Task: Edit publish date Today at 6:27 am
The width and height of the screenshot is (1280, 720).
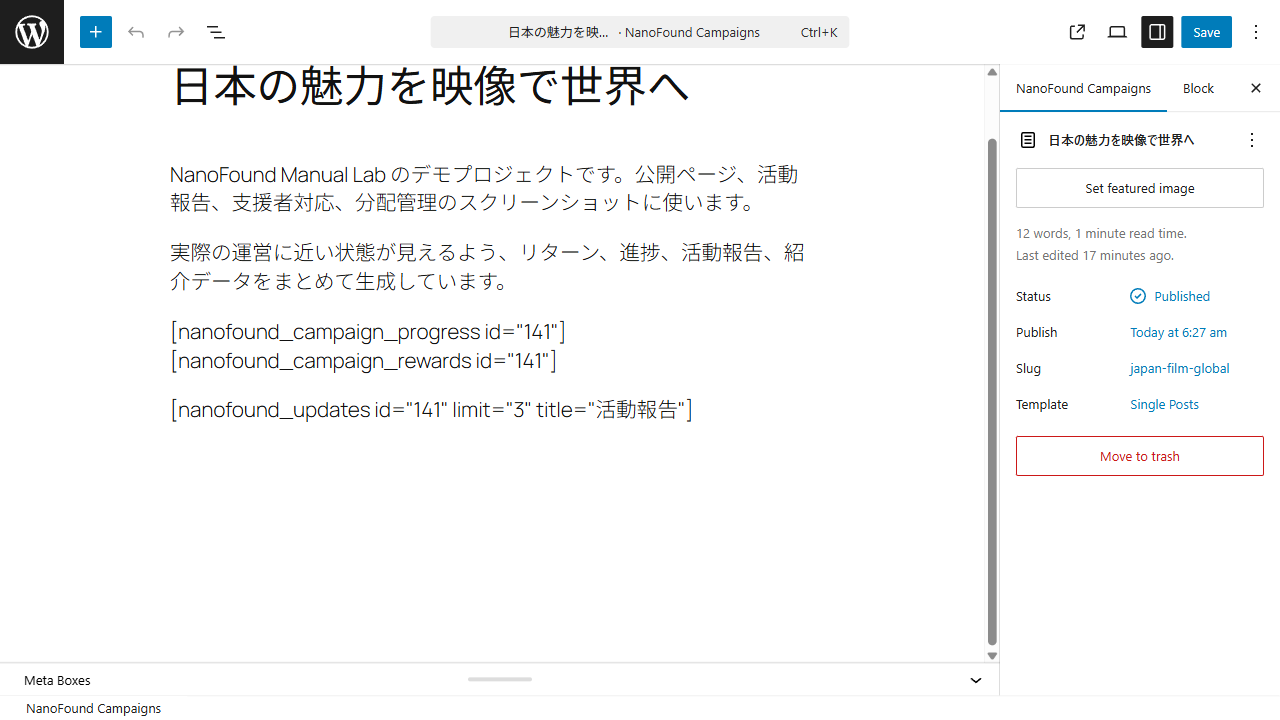Action: coord(1178,332)
